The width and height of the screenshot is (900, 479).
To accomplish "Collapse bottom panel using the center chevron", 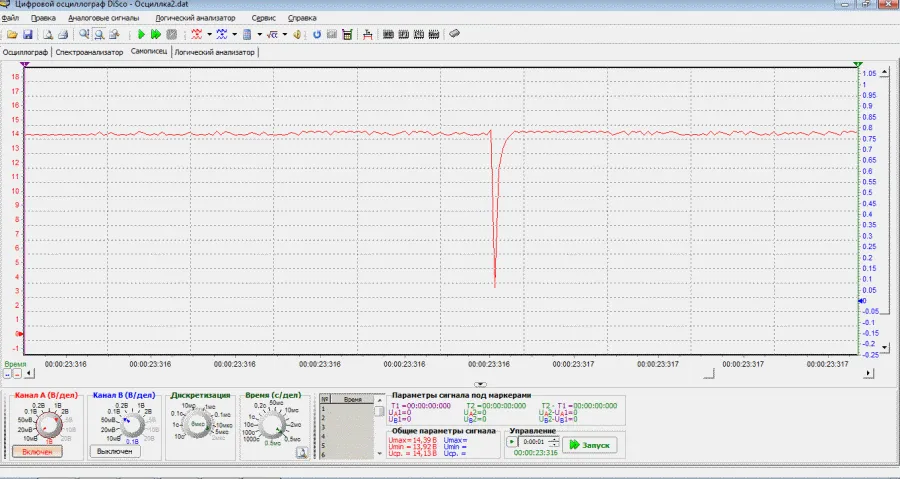I will coord(480,384).
